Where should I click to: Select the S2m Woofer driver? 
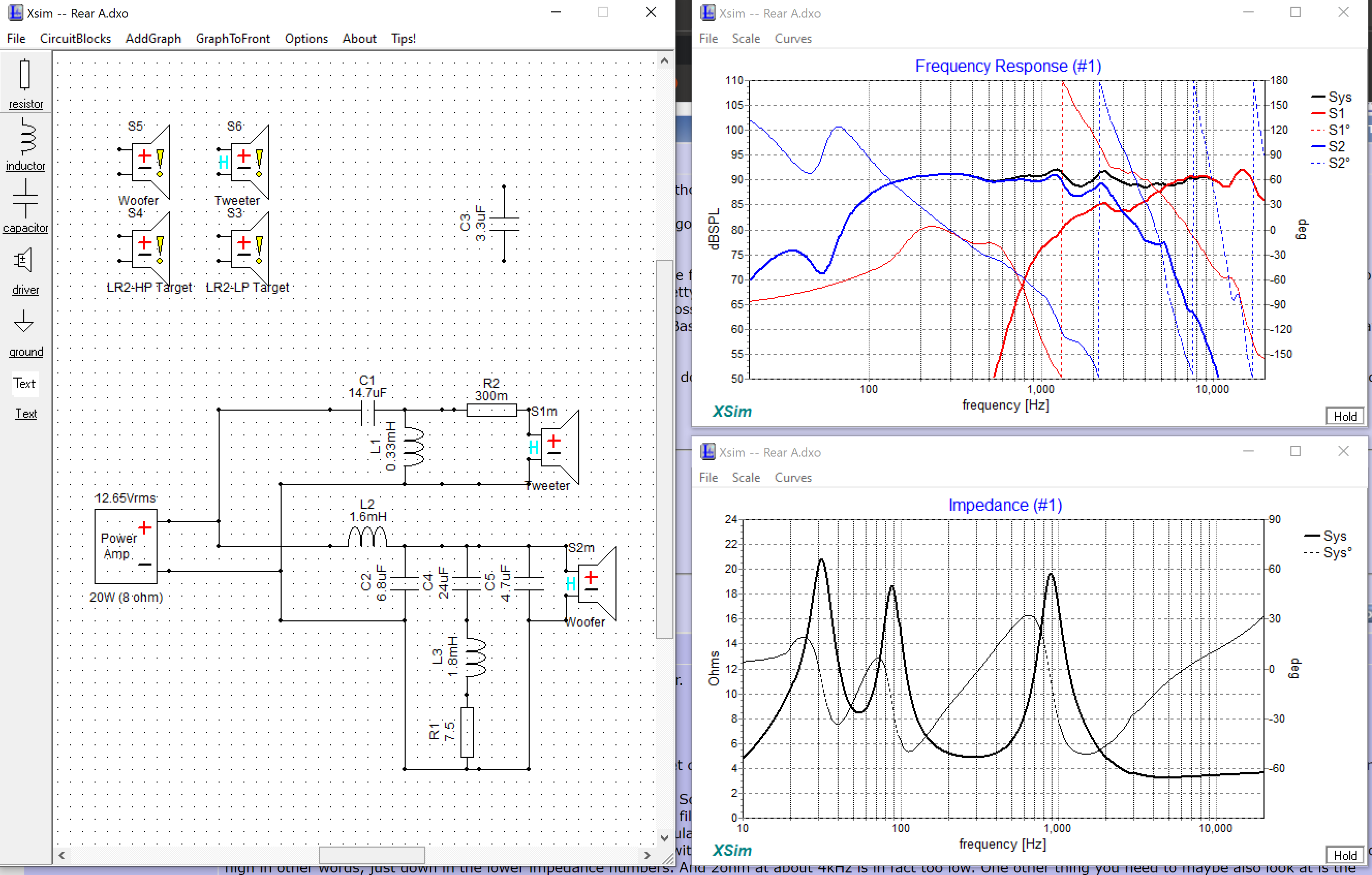591,583
